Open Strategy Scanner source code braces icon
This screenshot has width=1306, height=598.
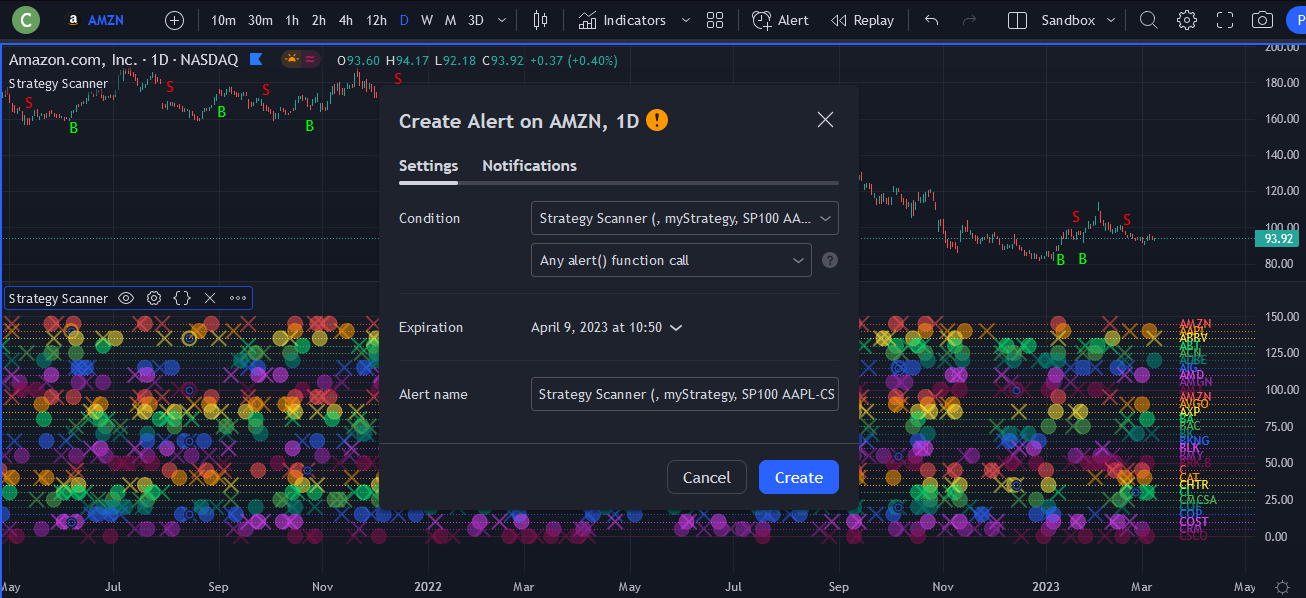tap(182, 298)
